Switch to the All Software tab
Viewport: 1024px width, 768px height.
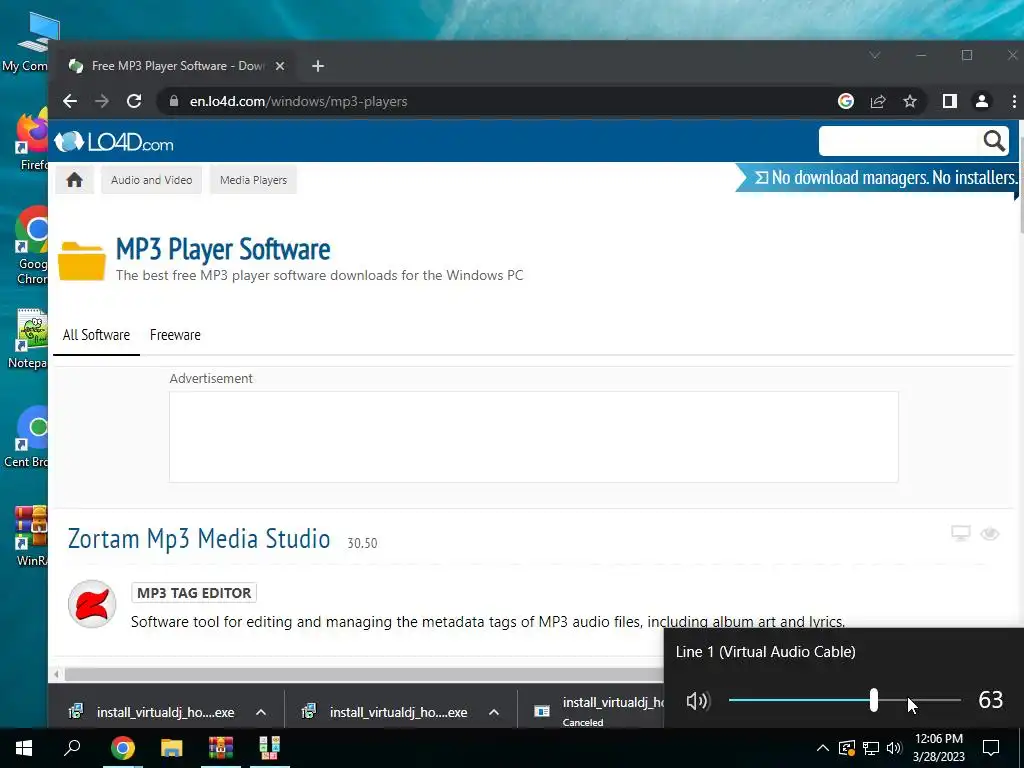(x=96, y=335)
